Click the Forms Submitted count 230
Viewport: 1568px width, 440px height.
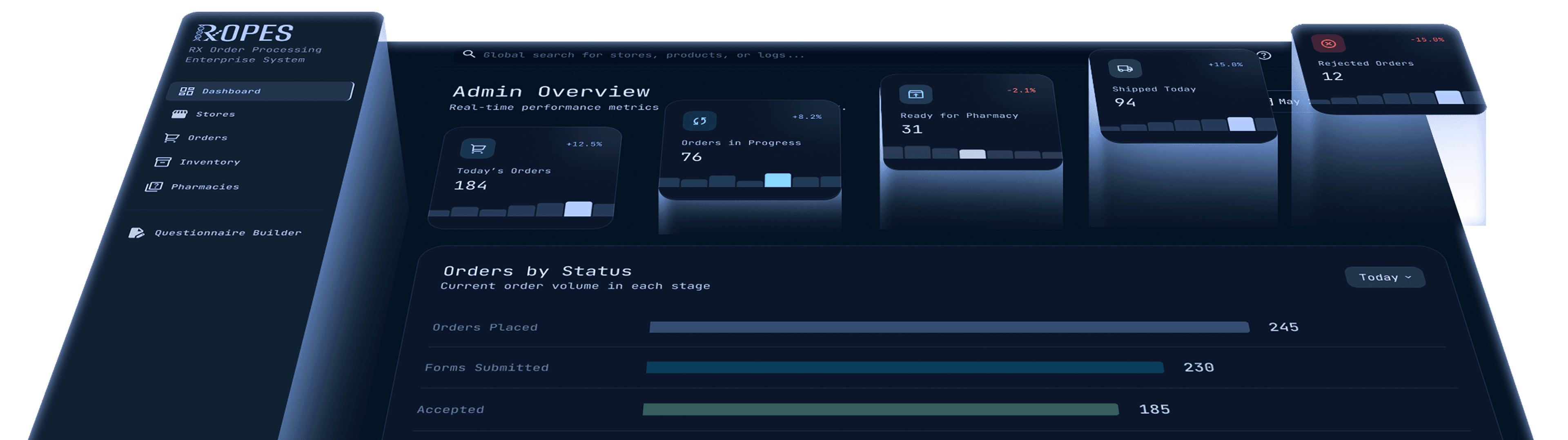coord(1199,367)
